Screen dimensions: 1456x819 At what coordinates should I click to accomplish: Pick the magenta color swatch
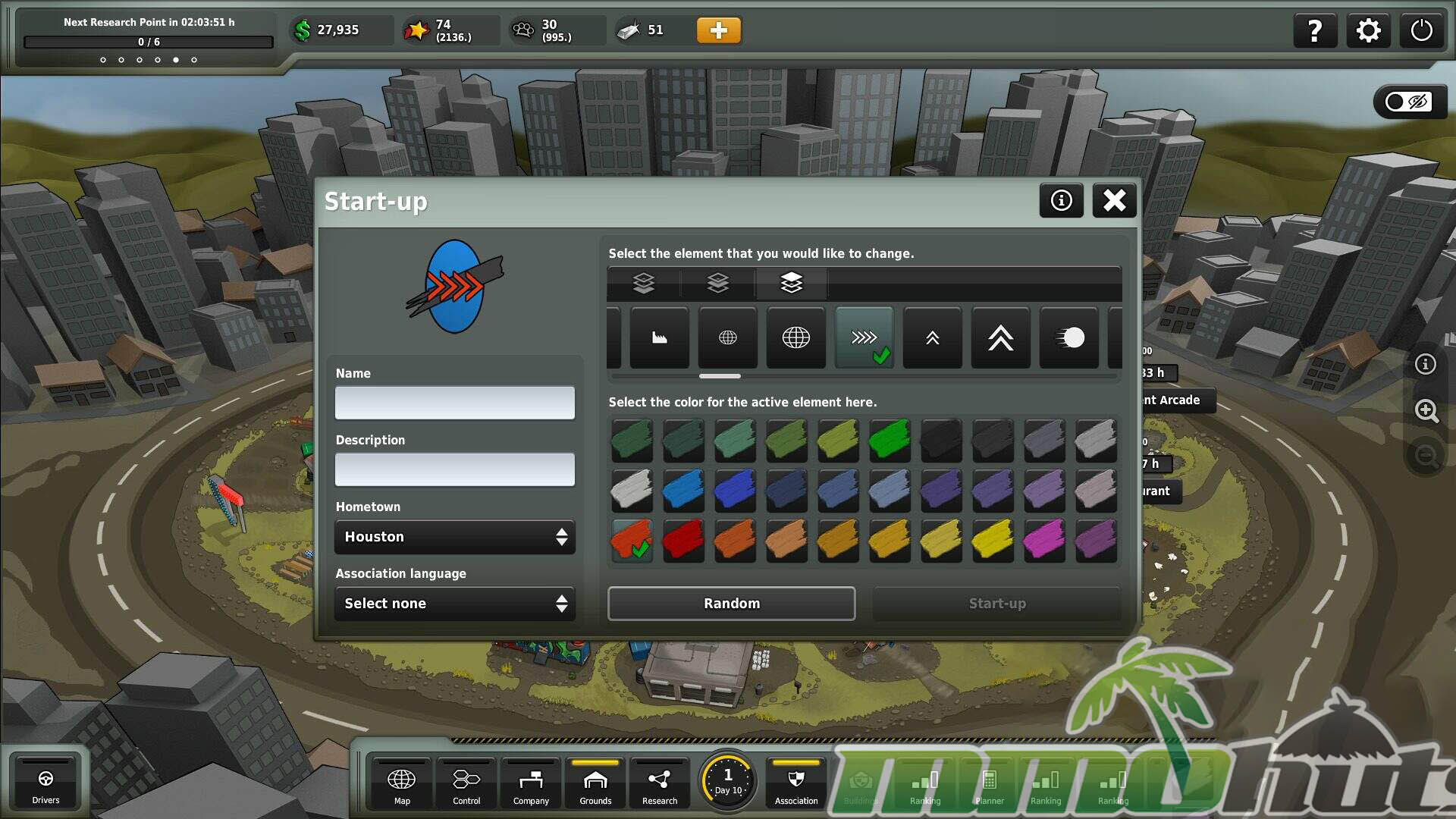(x=1044, y=541)
